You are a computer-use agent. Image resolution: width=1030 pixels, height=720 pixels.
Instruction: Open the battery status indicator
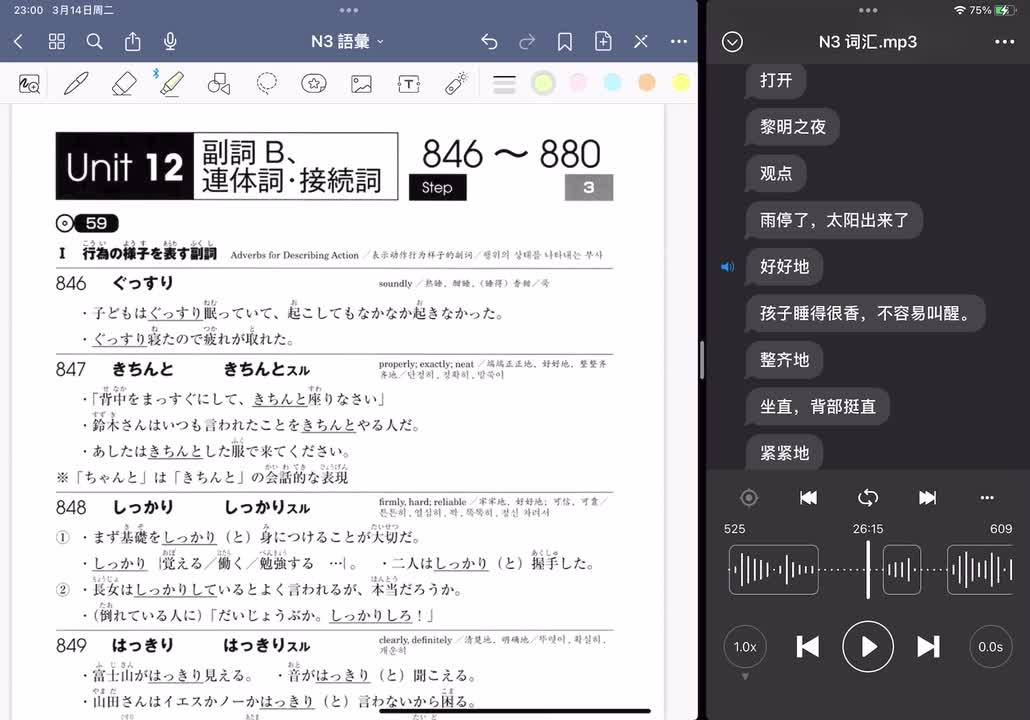click(x=1006, y=11)
